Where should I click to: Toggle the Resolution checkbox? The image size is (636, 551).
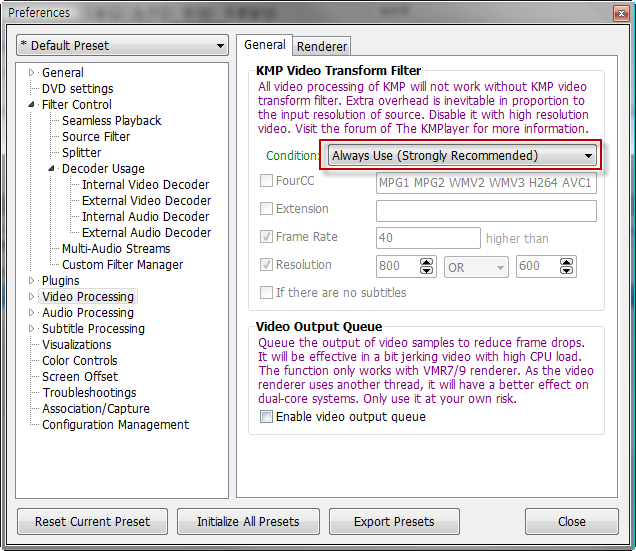[266, 265]
